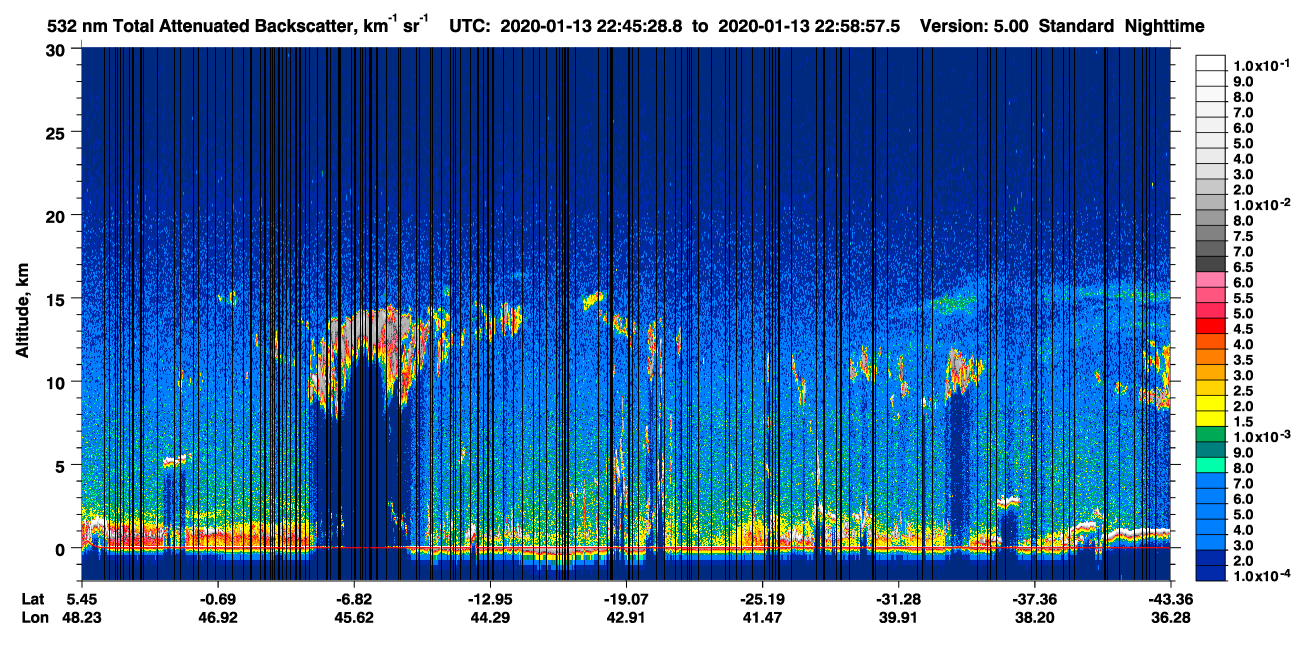Click latitude value '-12.95'
This screenshot has height=667, width=1300.
point(490,599)
